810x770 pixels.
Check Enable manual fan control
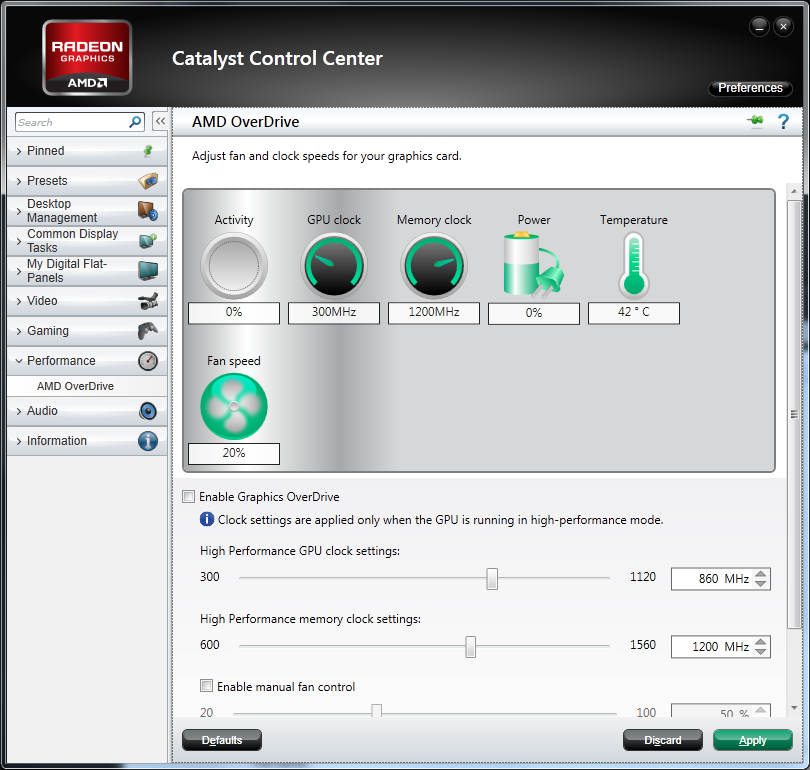pyautogui.click(x=207, y=687)
